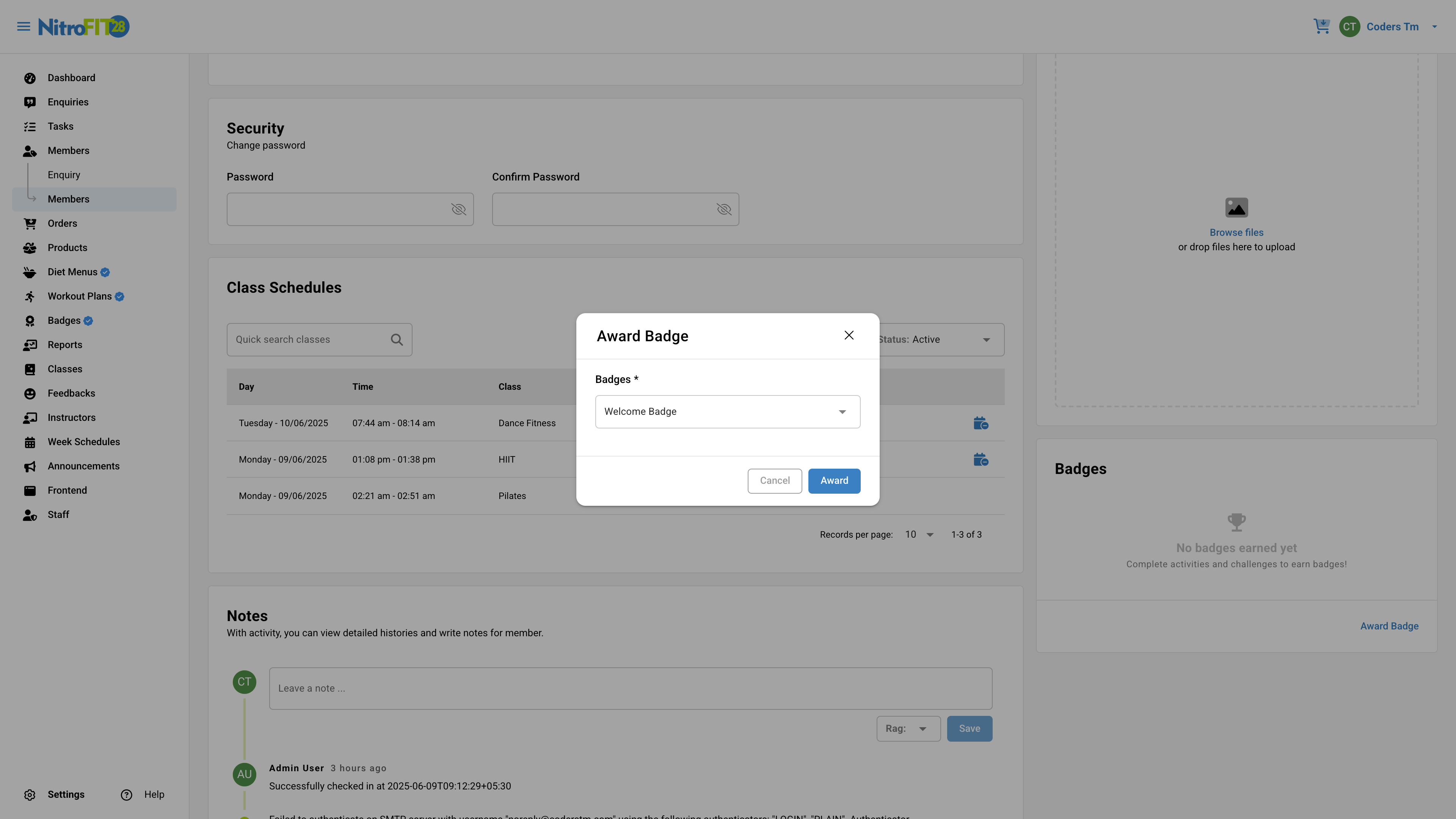The height and width of the screenshot is (819, 1456).
Task: Click the Announcements megaphone icon
Action: coord(30,466)
